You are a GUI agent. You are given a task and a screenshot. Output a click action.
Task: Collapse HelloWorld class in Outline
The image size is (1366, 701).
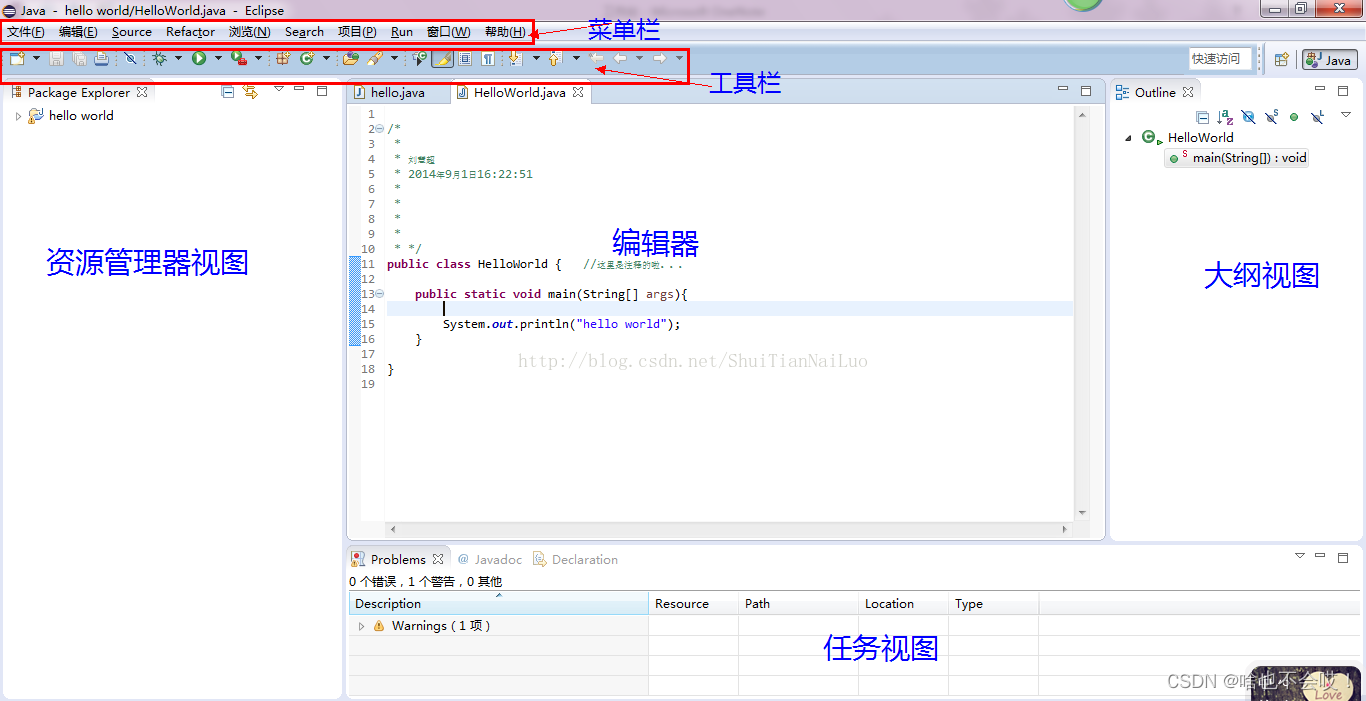point(1129,138)
